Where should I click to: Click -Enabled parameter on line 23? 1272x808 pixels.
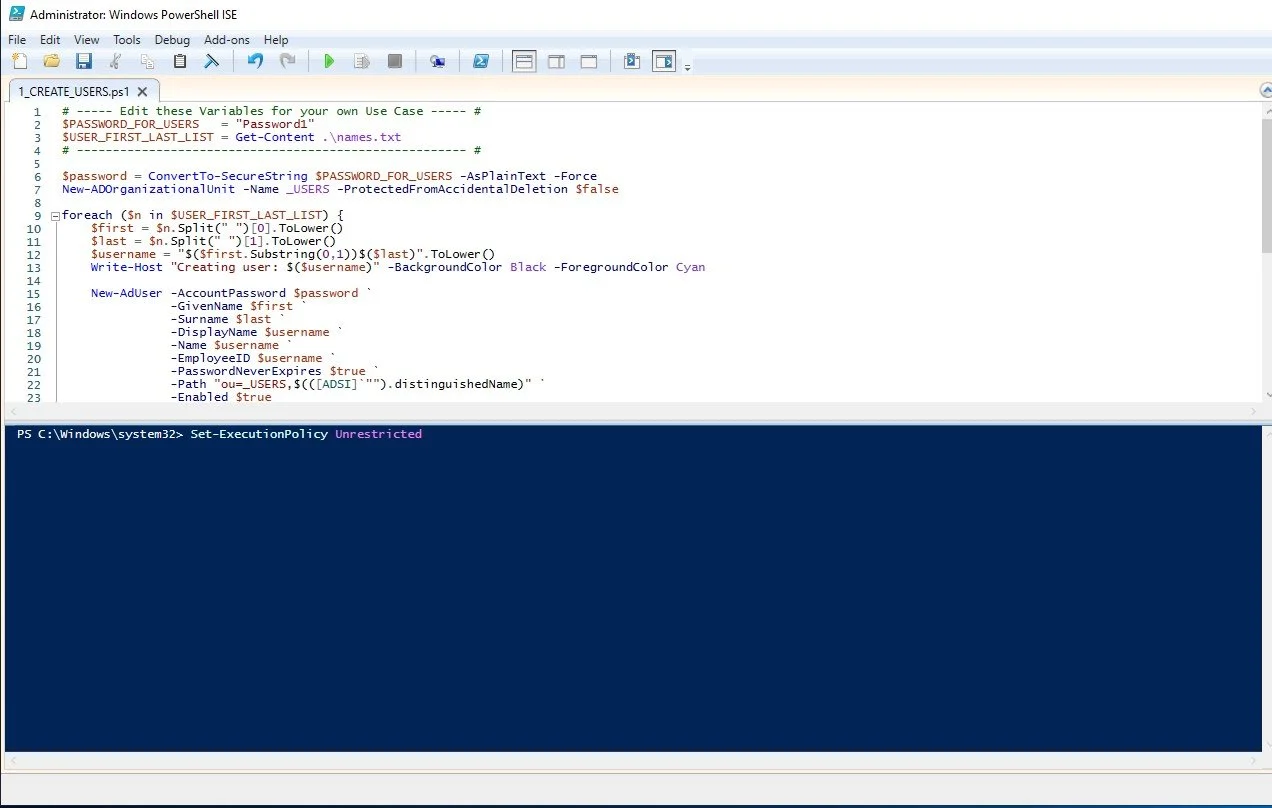(x=199, y=397)
